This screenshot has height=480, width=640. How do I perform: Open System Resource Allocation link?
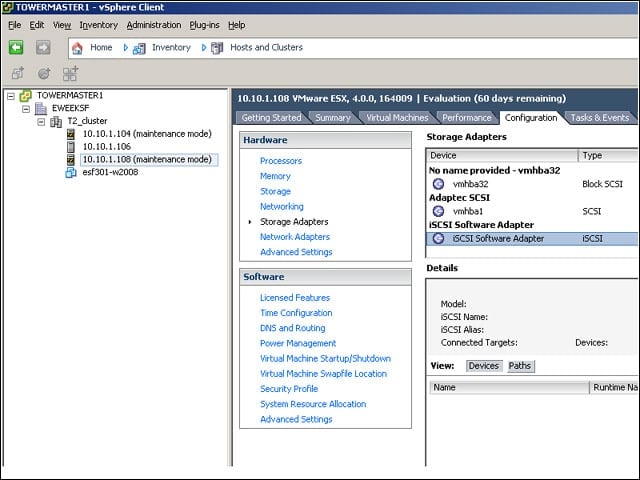click(x=313, y=404)
